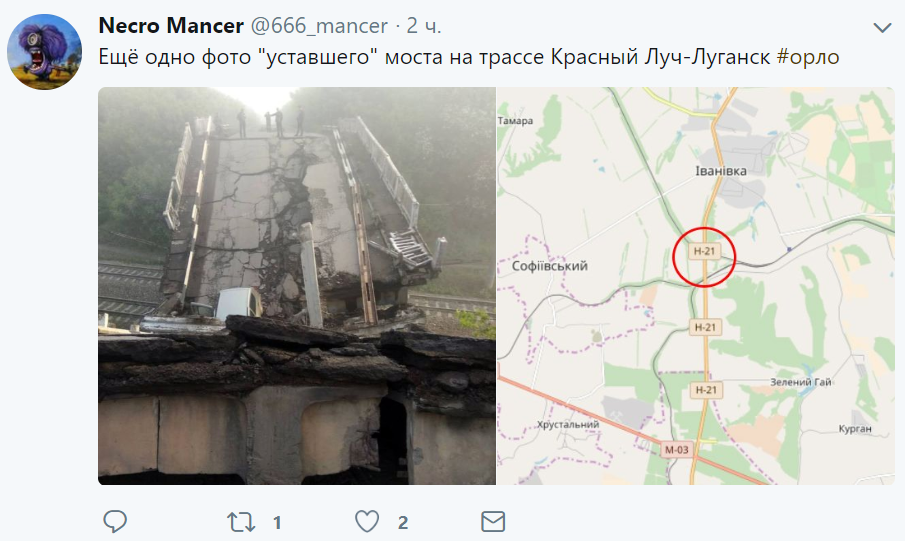The width and height of the screenshot is (905, 541).
Task: Click the Necro Mancer display name
Action: click(x=171, y=25)
